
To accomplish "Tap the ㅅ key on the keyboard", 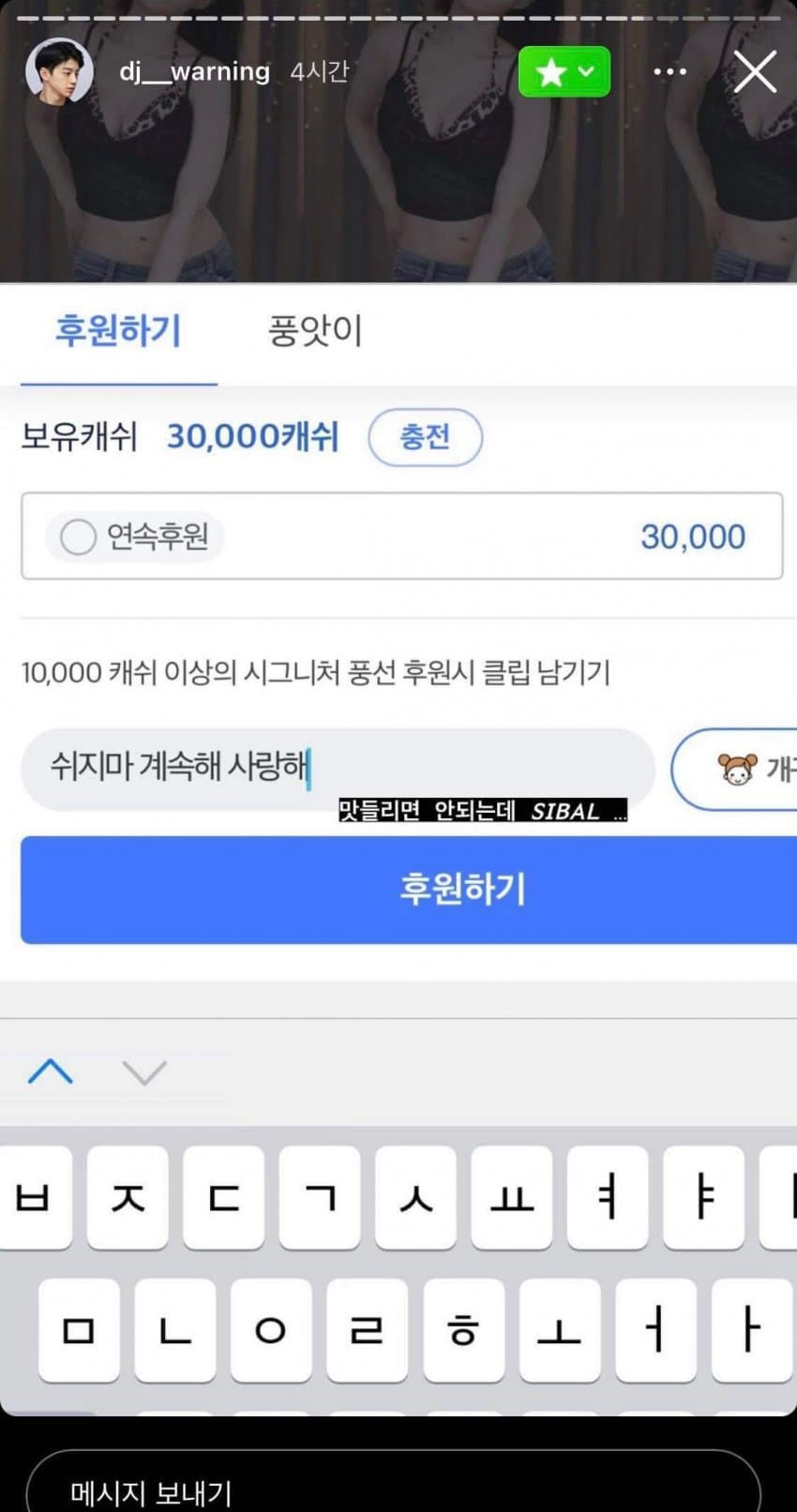I will 415,1197.
